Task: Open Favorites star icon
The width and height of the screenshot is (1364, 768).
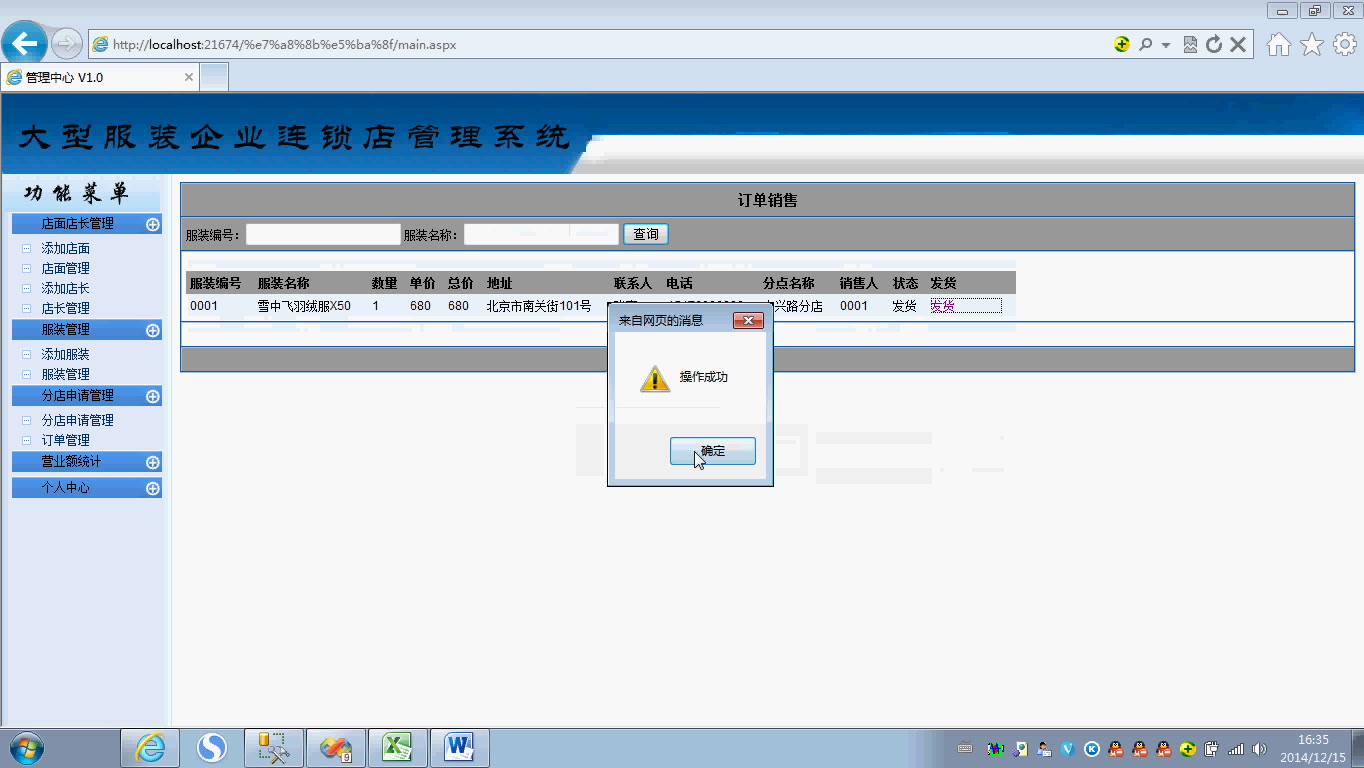Action: (1312, 44)
